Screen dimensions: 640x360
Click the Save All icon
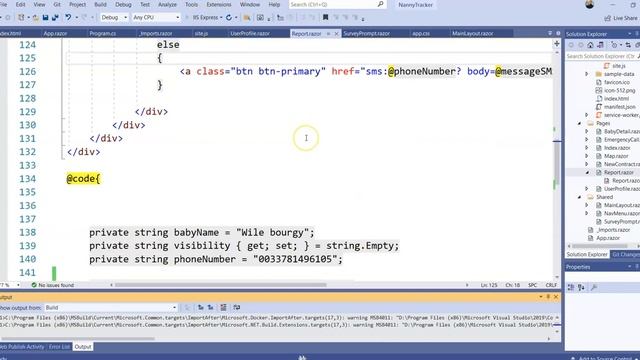pyautogui.click(x=56, y=18)
